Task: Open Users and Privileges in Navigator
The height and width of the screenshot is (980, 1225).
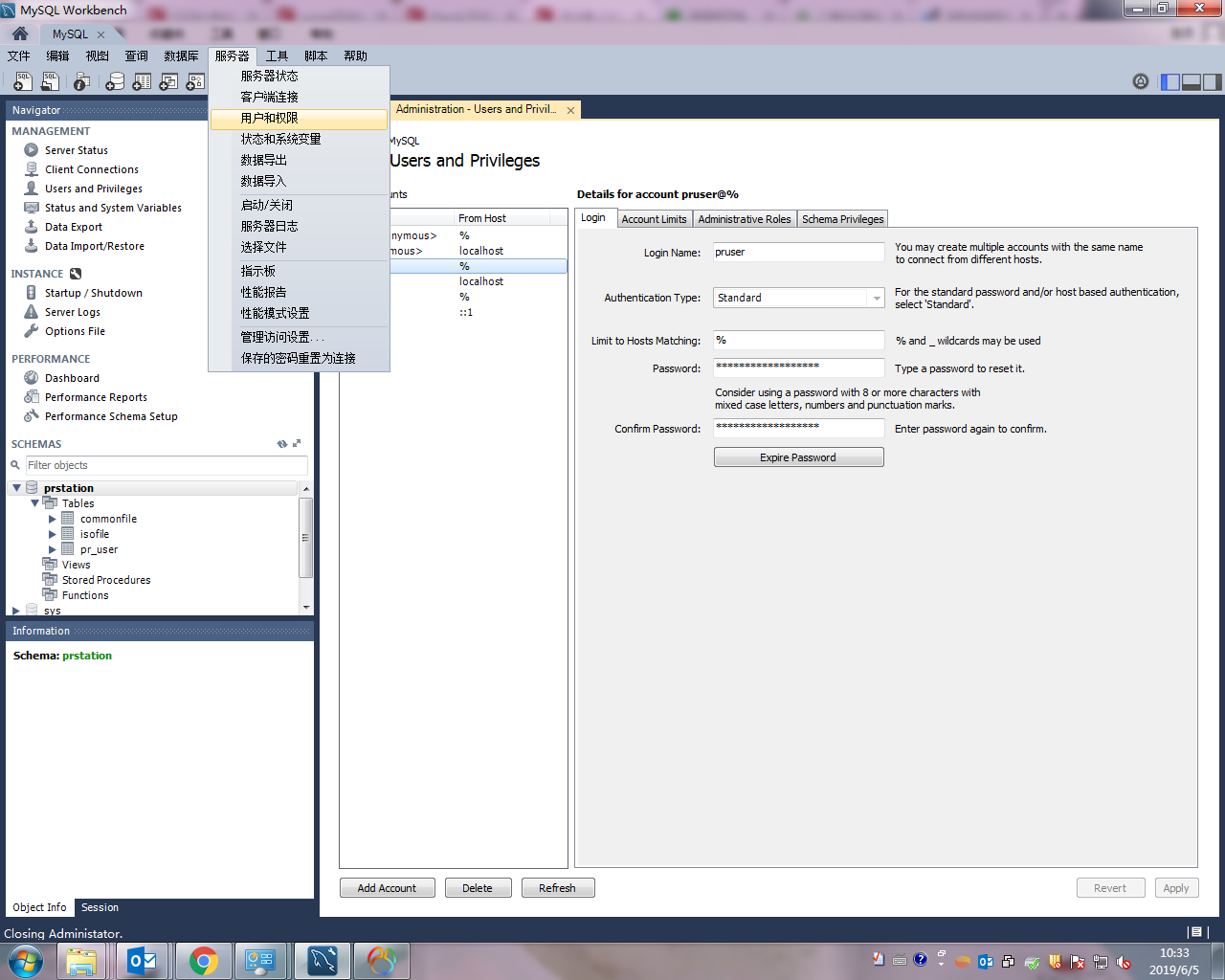Action: tap(94, 189)
